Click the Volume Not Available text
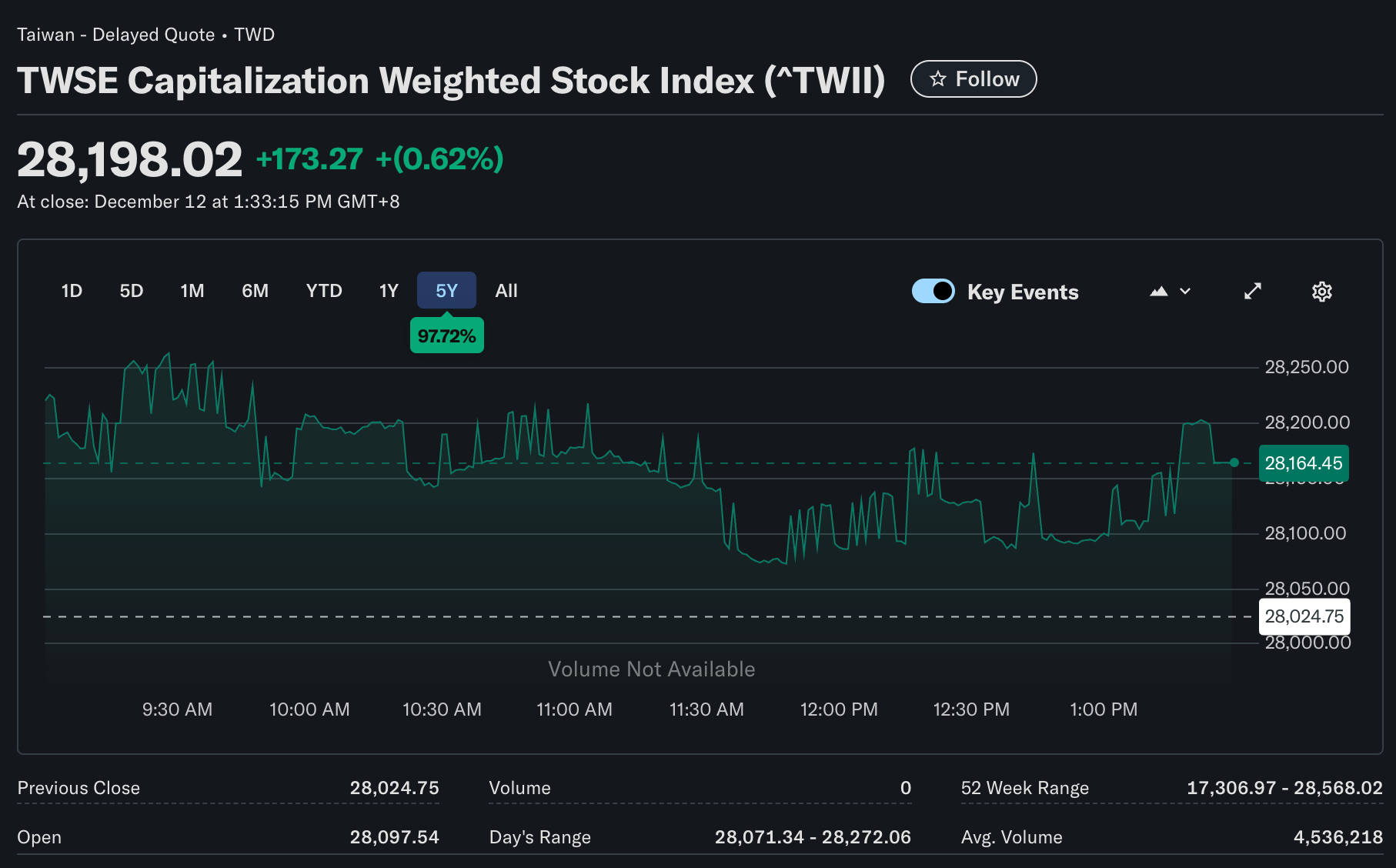1396x868 pixels. tap(652, 669)
